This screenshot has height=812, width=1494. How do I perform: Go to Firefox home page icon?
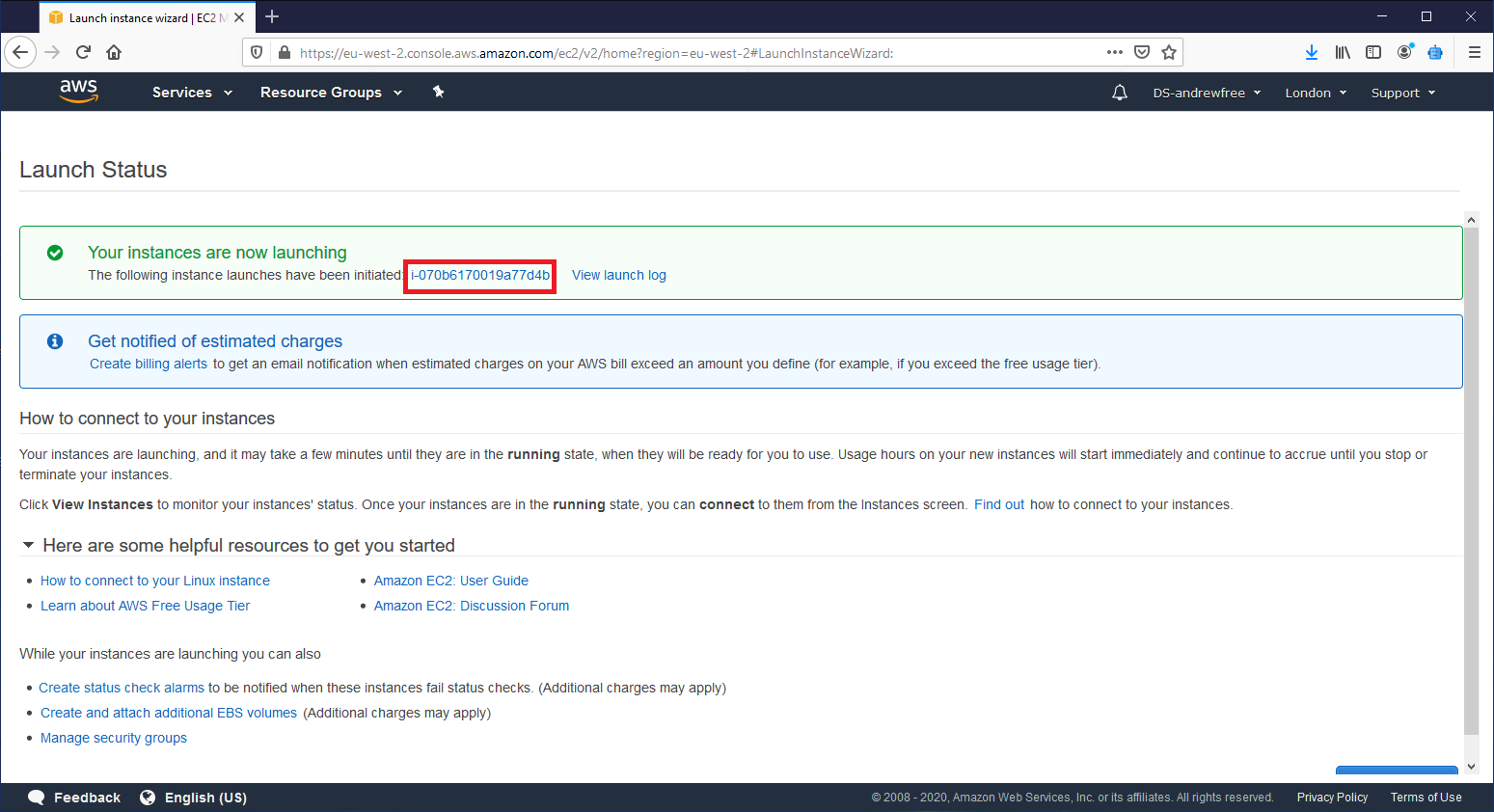click(114, 52)
